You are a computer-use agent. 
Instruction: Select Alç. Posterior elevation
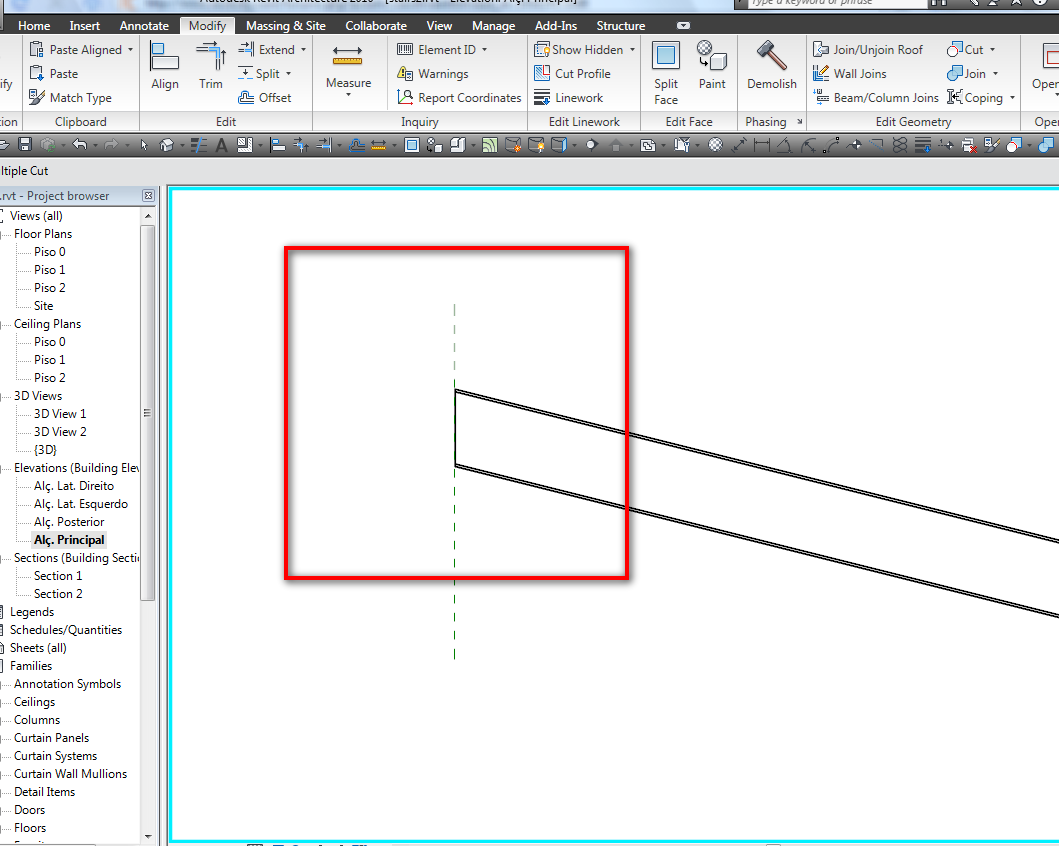point(69,522)
